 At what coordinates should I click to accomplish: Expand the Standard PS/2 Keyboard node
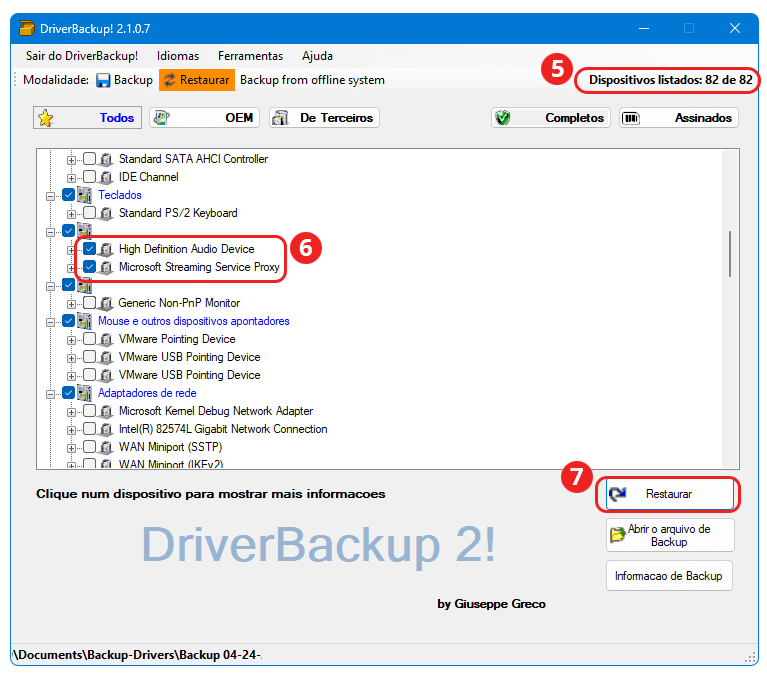(71, 214)
